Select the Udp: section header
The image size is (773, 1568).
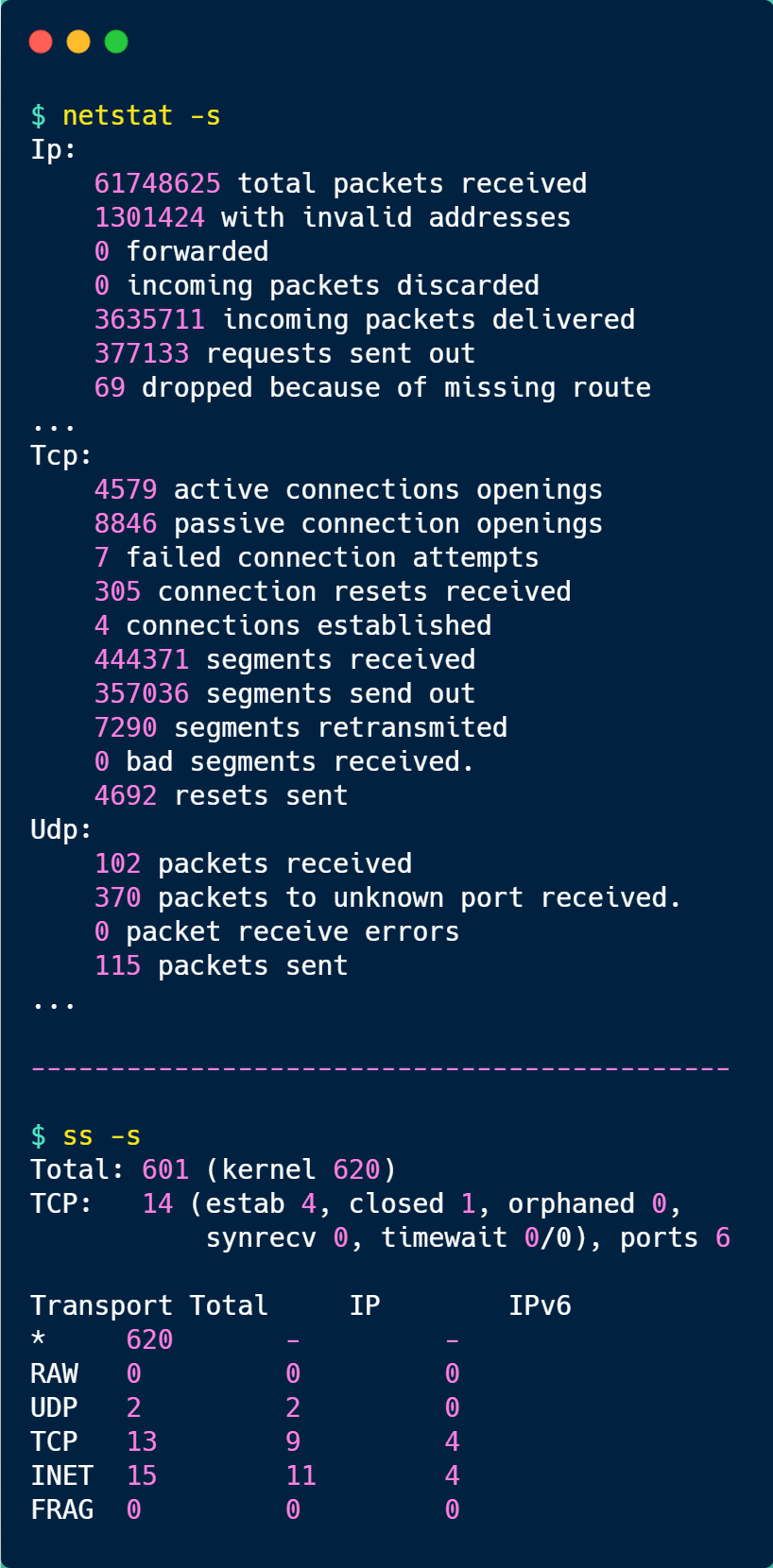[61, 829]
